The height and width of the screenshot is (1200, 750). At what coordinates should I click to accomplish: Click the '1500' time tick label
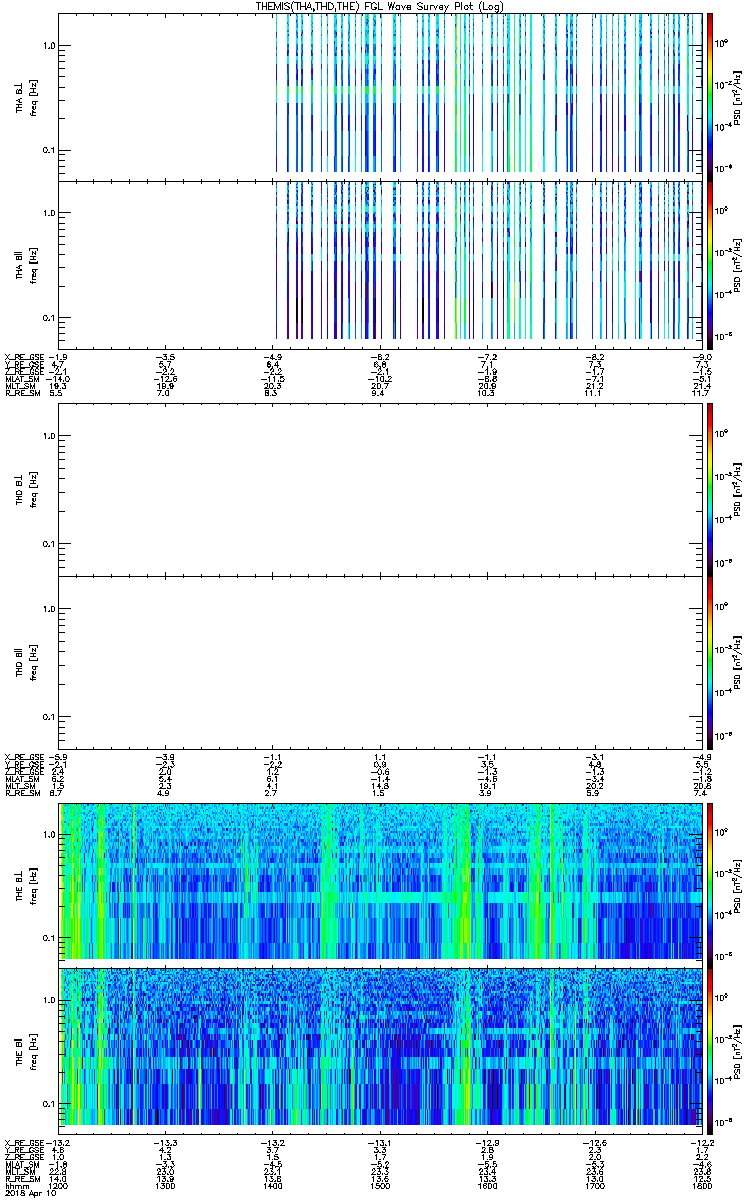pyautogui.click(x=380, y=1187)
